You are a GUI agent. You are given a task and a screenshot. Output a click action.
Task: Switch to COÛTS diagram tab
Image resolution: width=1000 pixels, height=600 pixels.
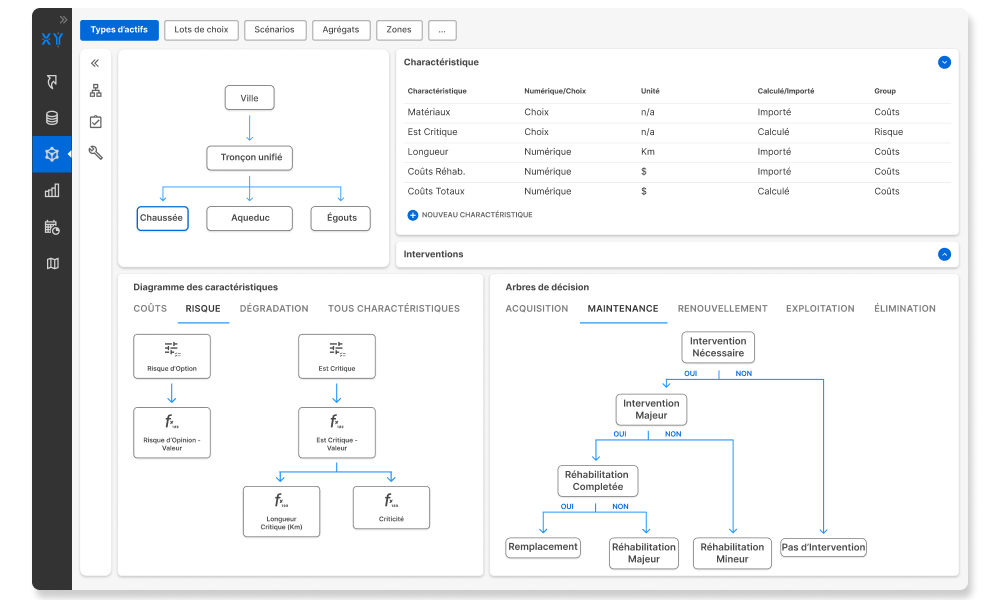(x=150, y=309)
